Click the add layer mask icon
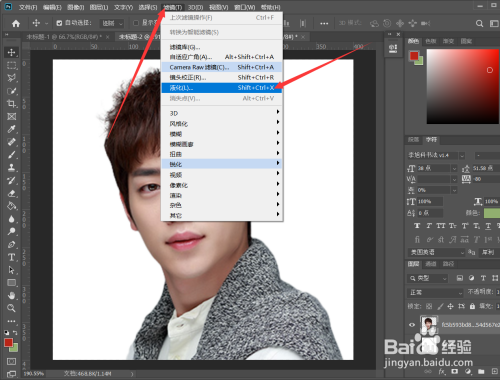Viewport: 500px width, 380px height. [454, 371]
